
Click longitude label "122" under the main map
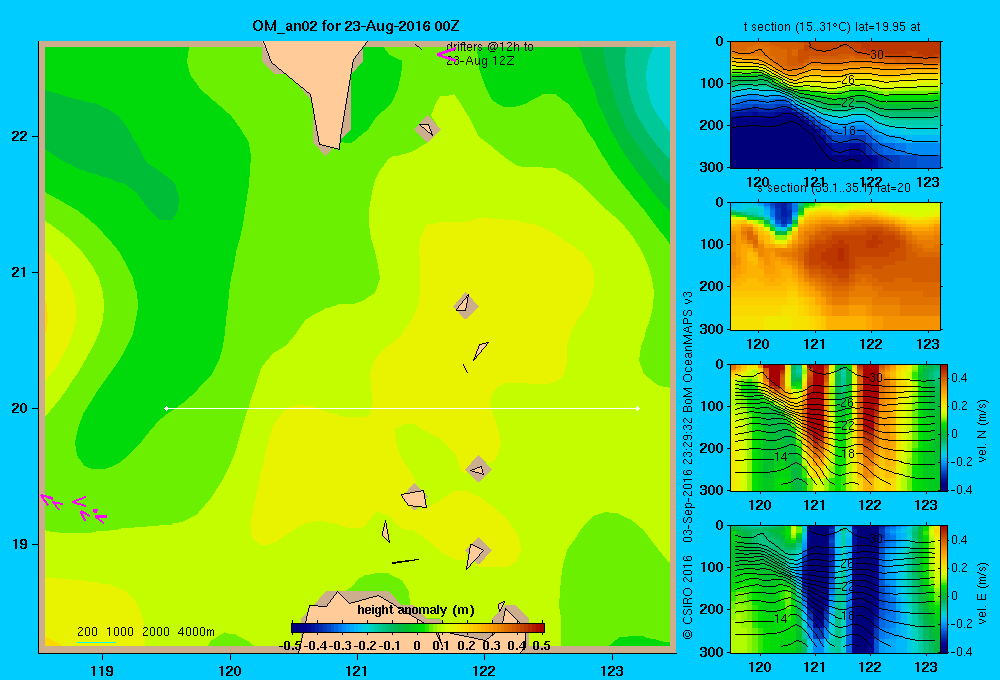pyautogui.click(x=484, y=670)
